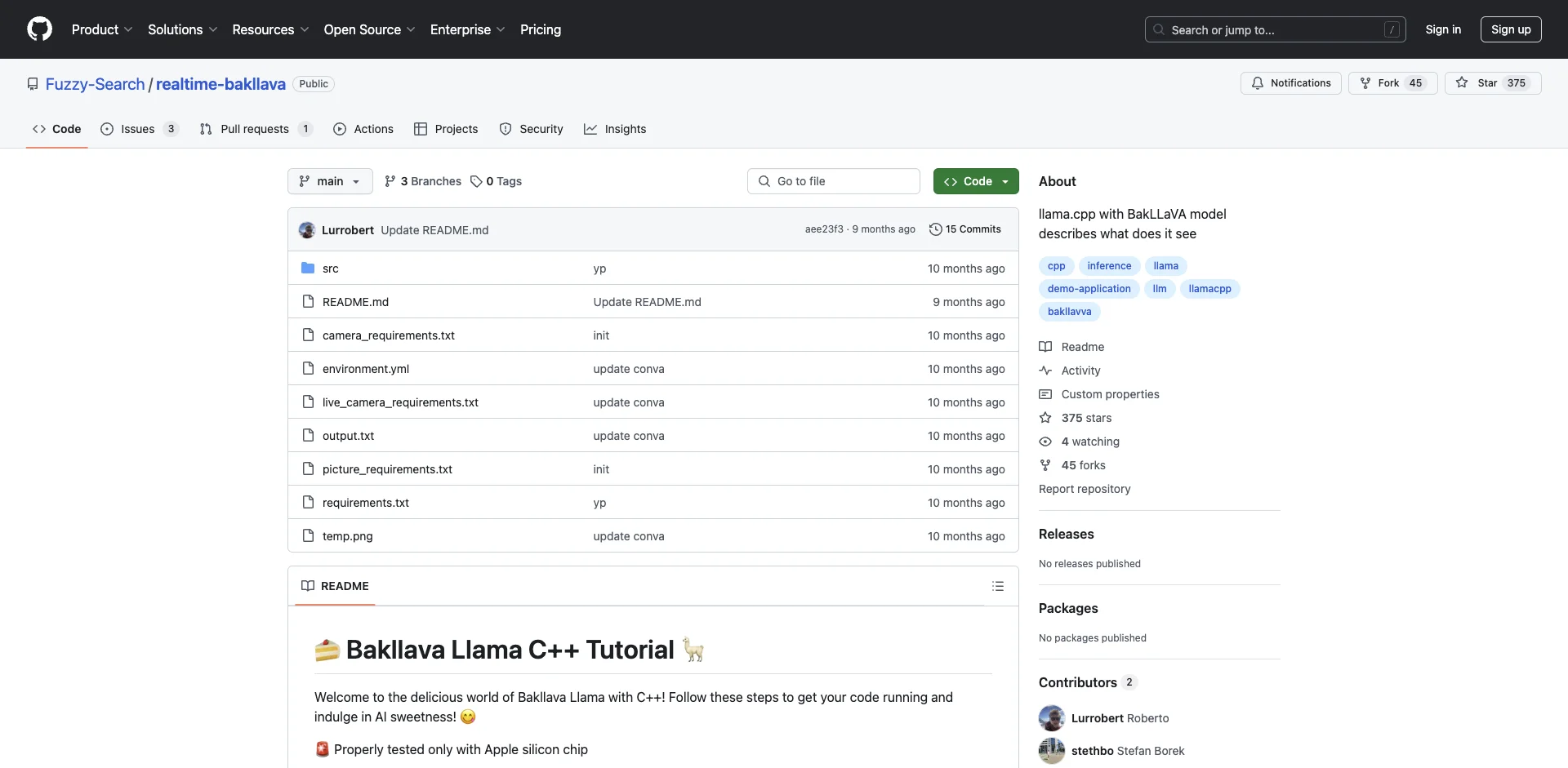The width and height of the screenshot is (1568, 768).
Task: Click the search magnifier icon in the header
Action: pyautogui.click(x=1159, y=29)
